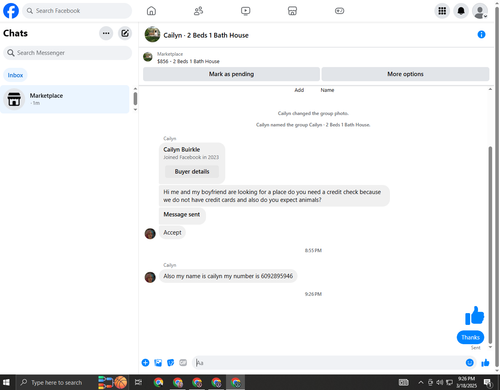
Task: Start a new message with compose icon
Action: [125, 33]
